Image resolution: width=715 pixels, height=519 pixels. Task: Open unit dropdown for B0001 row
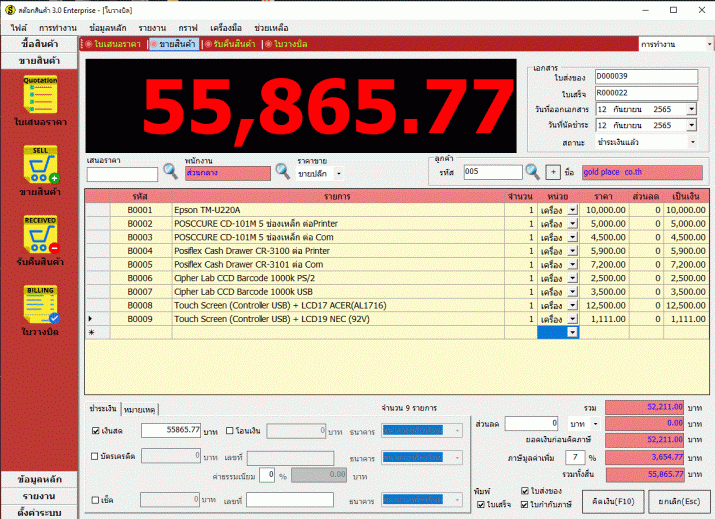coord(573,210)
